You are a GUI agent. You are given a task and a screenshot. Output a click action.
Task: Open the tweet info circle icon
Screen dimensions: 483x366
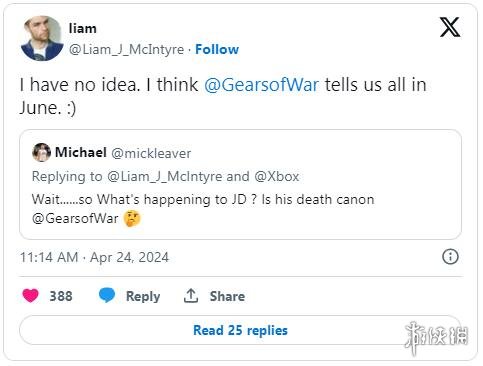pyautogui.click(x=450, y=257)
